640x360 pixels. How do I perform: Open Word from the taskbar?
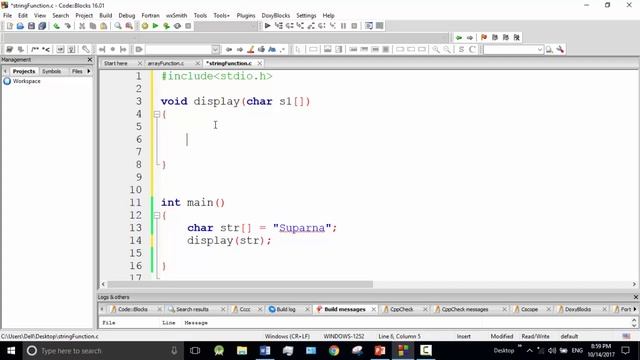tap(264, 351)
